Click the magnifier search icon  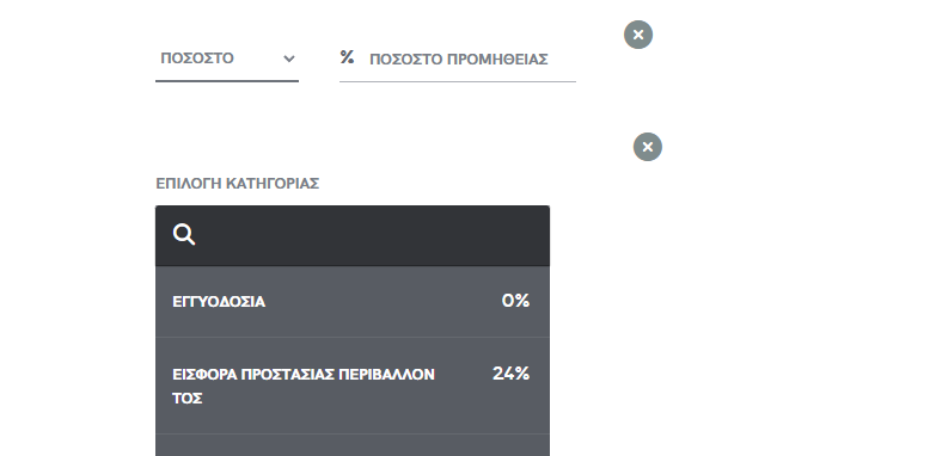click(x=184, y=235)
